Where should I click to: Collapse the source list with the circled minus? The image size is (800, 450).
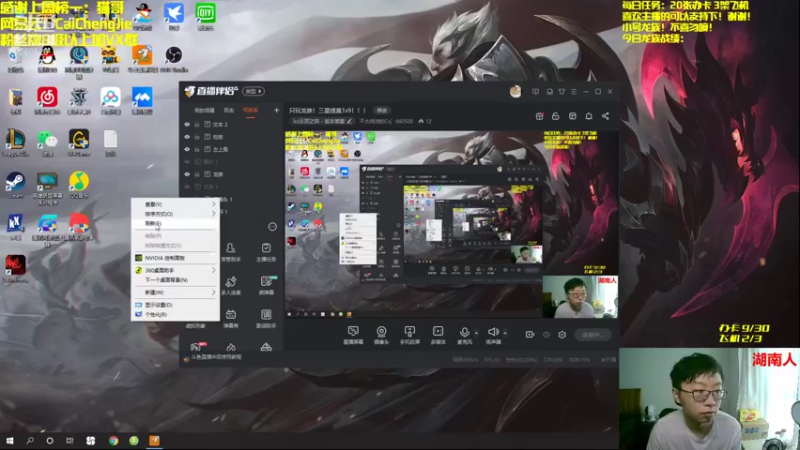click(x=272, y=227)
